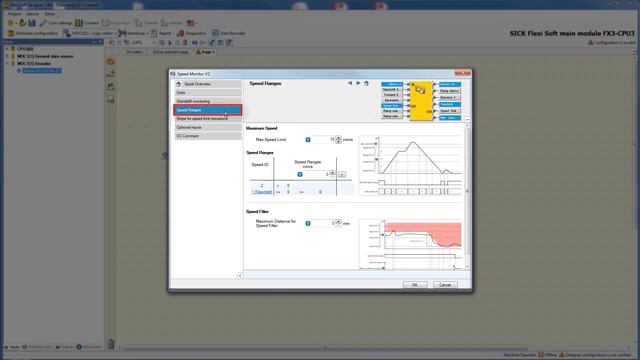Open Slope for speed limit transitions section
Screen dimensions: 640x360
click(x=208, y=118)
